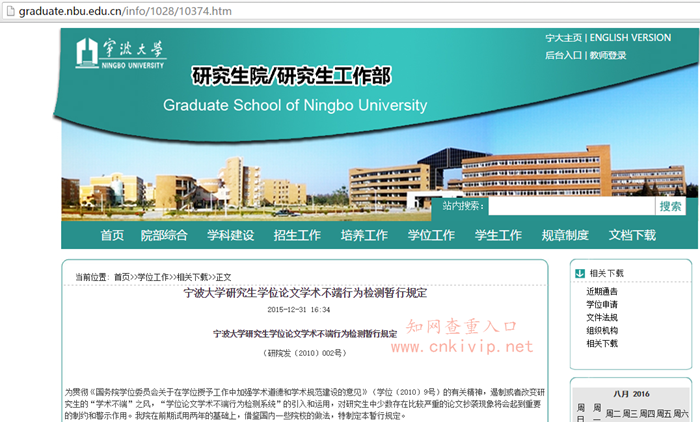Open sidebar link 学位申请
This screenshot has height=422, width=700.
(x=602, y=305)
